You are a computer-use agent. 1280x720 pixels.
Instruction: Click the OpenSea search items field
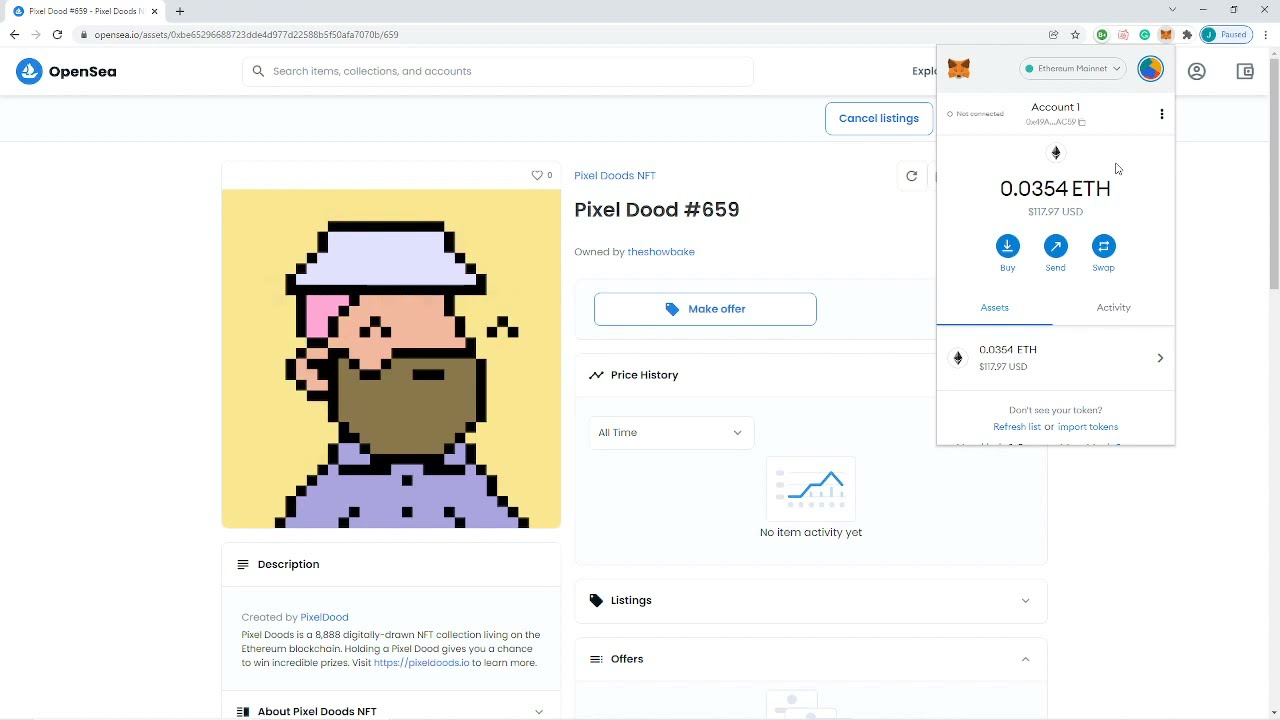click(x=497, y=71)
